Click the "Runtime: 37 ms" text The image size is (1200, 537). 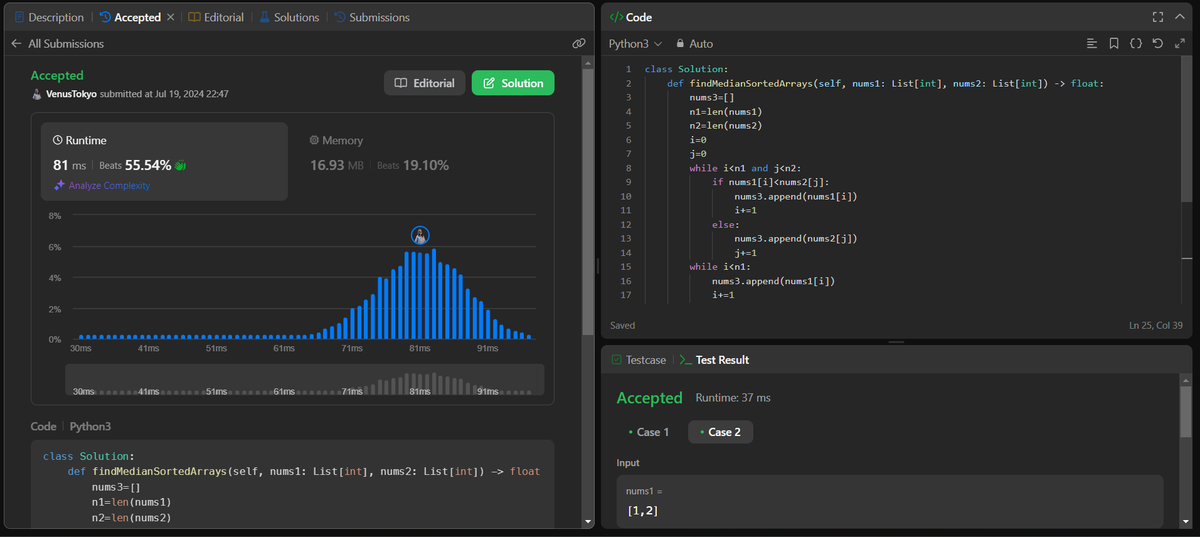click(x=733, y=398)
